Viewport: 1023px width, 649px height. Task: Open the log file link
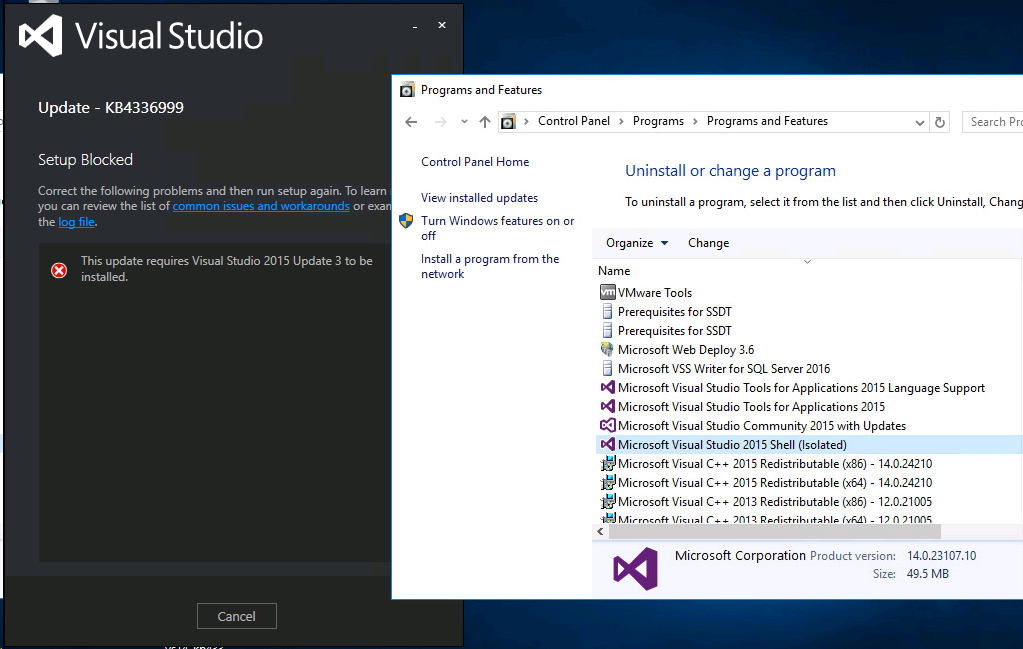76,221
